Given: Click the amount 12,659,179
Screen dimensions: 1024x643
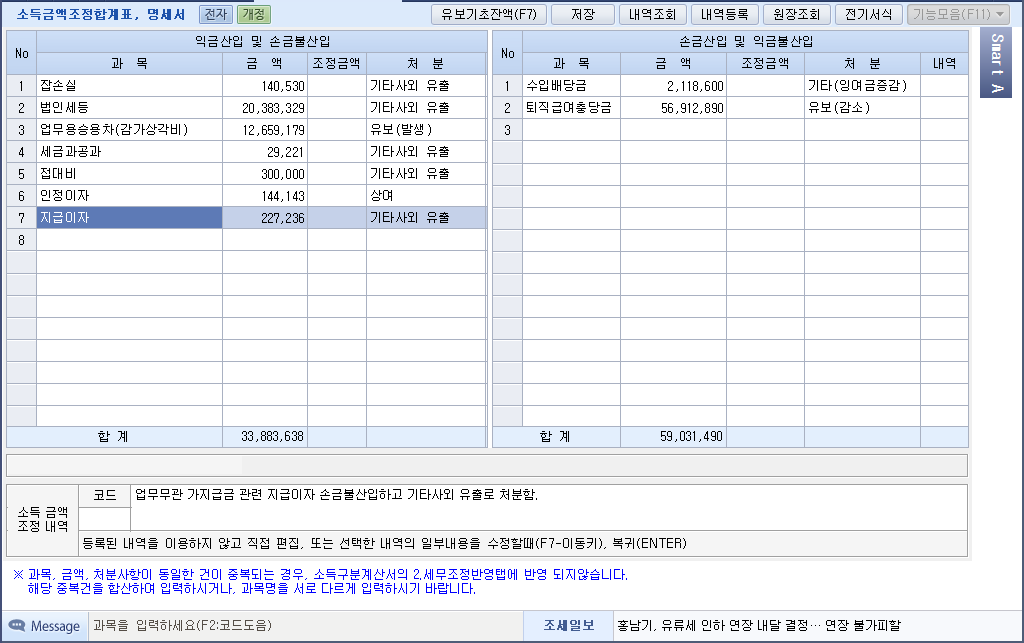Looking at the screenshot, I should 273,131.
